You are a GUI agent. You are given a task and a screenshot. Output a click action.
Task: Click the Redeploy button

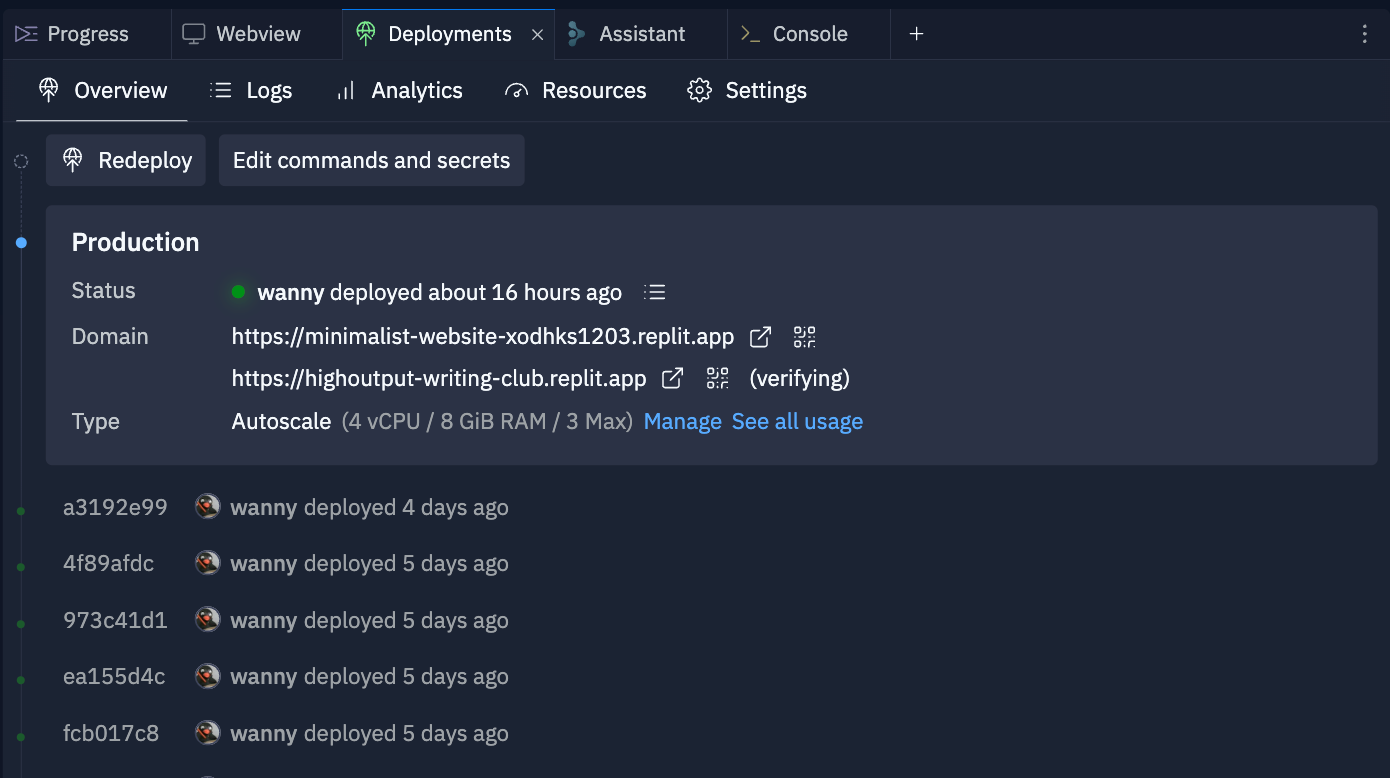pos(126,160)
